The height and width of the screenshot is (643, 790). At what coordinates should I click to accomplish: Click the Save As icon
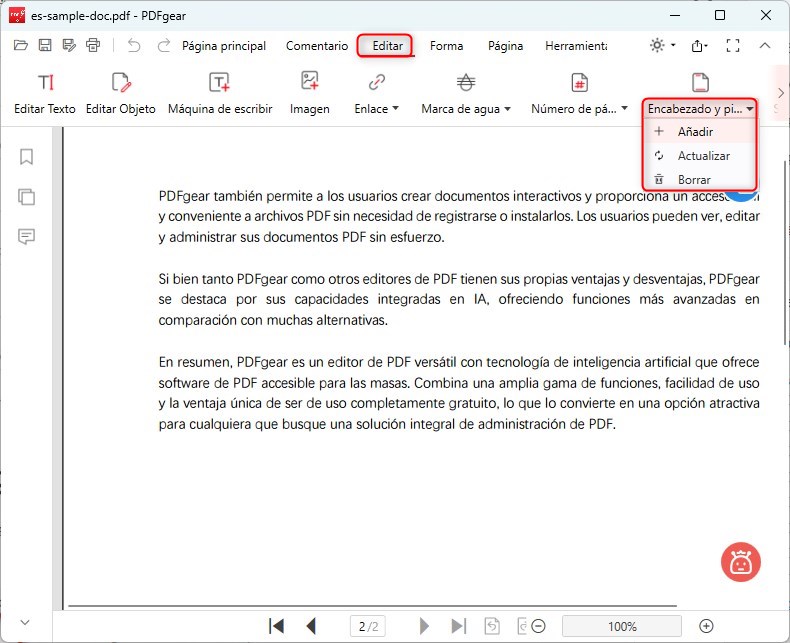(69, 45)
